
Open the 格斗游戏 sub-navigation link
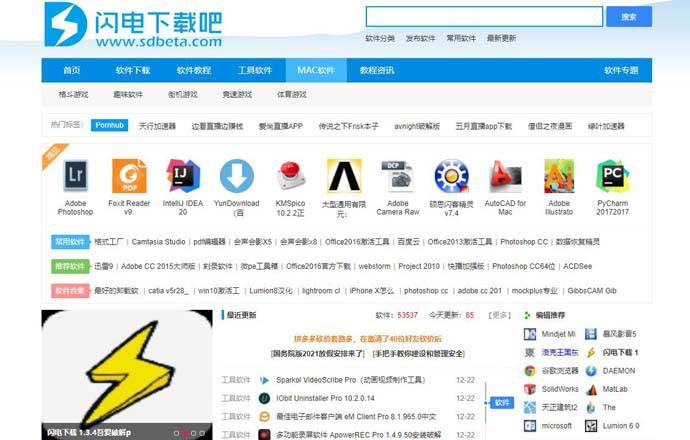pos(73,94)
